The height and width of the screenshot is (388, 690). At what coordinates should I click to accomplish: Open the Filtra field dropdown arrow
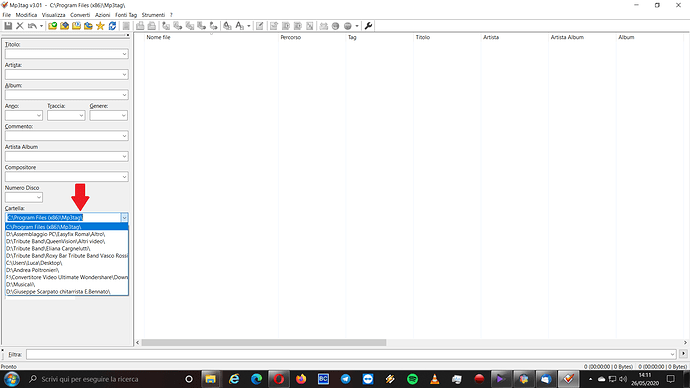(672, 354)
